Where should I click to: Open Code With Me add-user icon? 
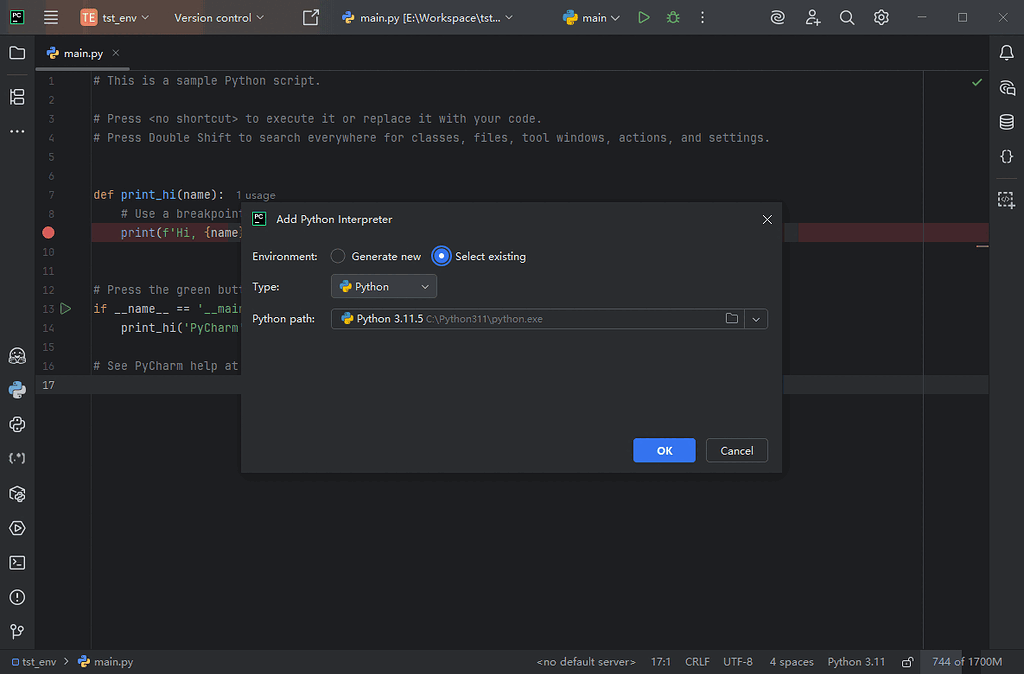click(x=812, y=18)
